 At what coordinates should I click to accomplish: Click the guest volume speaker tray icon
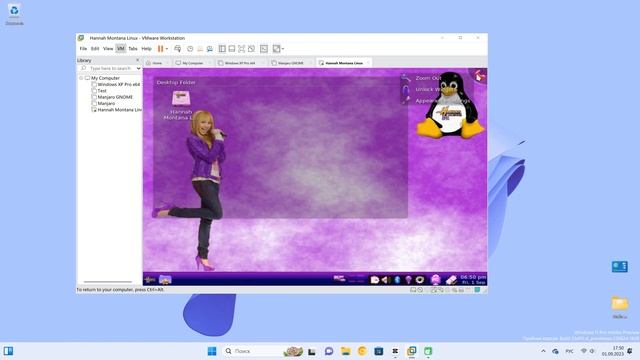pyautogui.click(x=385, y=280)
